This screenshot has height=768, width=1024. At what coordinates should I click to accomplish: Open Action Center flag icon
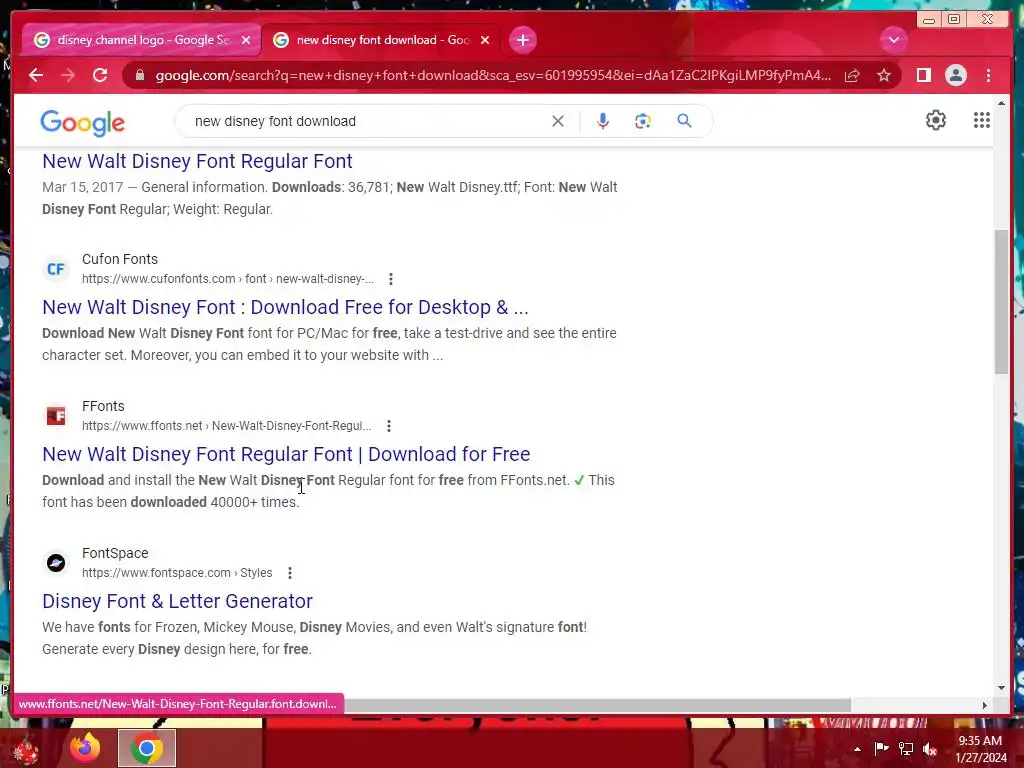(x=881, y=748)
